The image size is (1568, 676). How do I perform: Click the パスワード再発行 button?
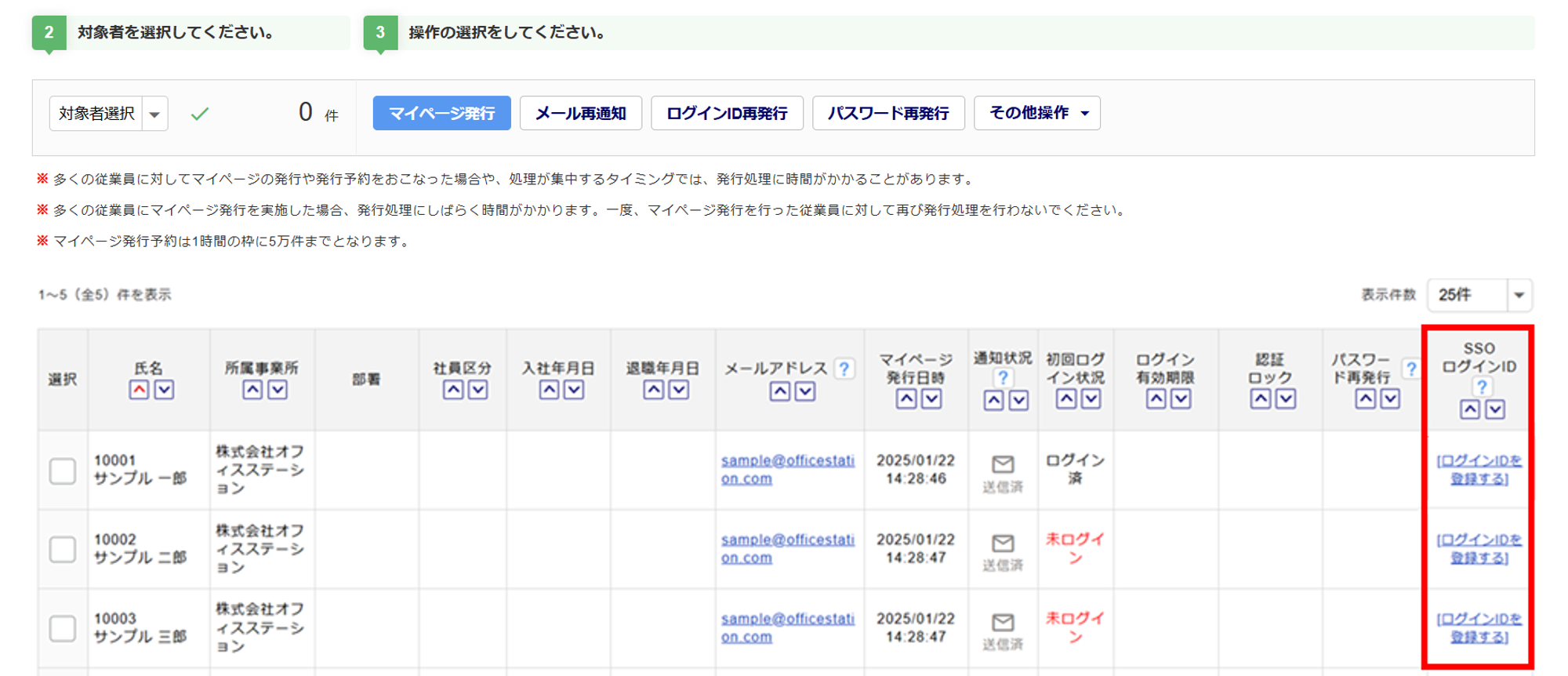click(x=888, y=113)
